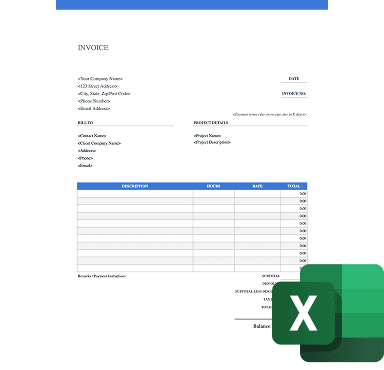Screen dimensions: 384x370
Task: Click the PROJECT DETAILS heading
Action: (x=211, y=123)
